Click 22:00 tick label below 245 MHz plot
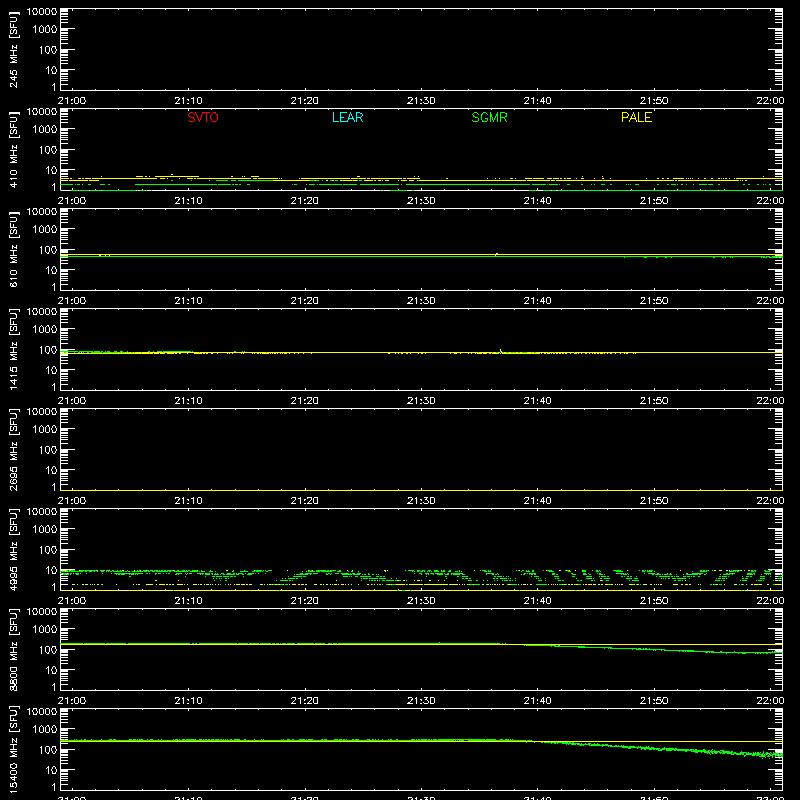This screenshot has height=800, width=800. pos(770,101)
